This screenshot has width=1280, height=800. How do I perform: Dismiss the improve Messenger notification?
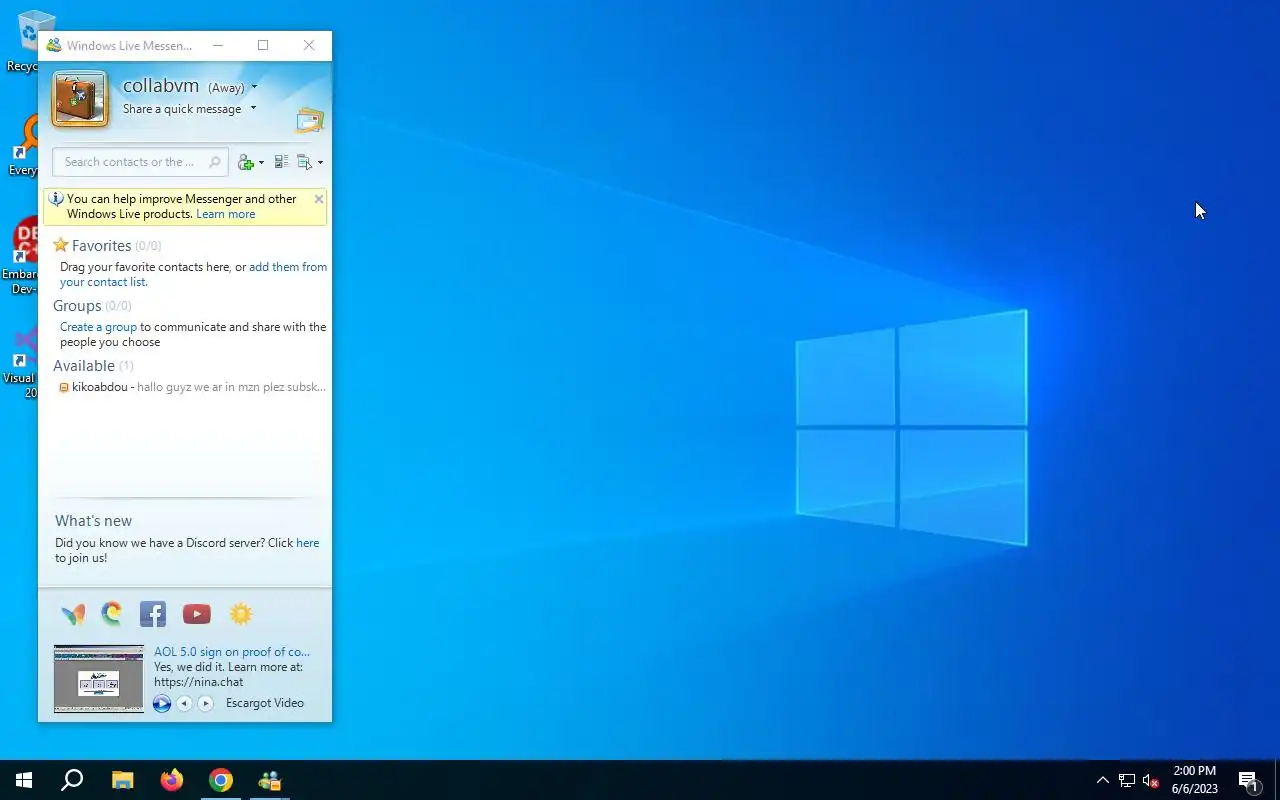pyautogui.click(x=319, y=199)
